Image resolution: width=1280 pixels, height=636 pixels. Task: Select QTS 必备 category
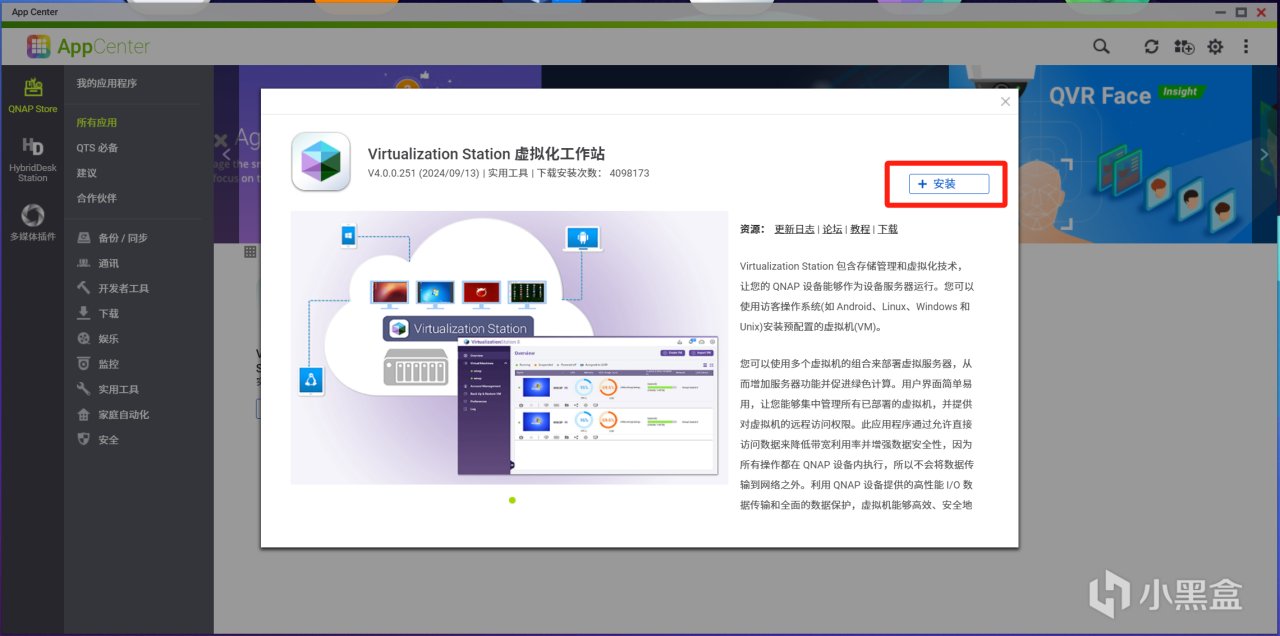point(97,148)
